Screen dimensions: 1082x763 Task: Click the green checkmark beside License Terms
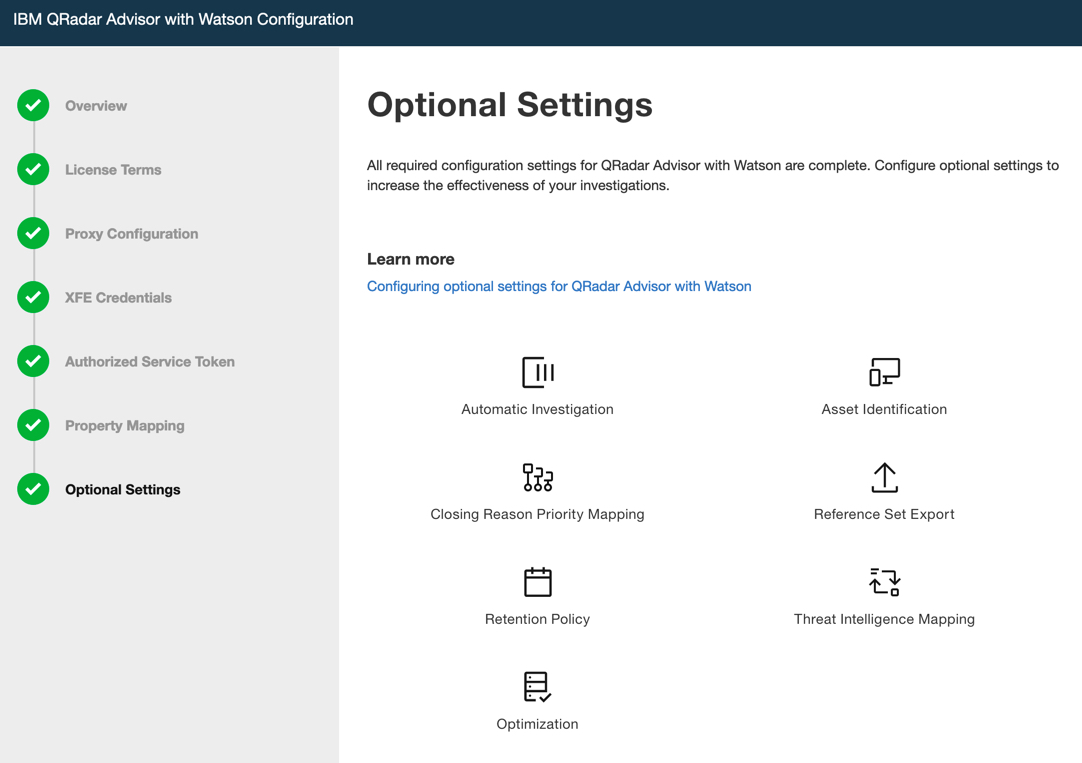tap(33, 170)
